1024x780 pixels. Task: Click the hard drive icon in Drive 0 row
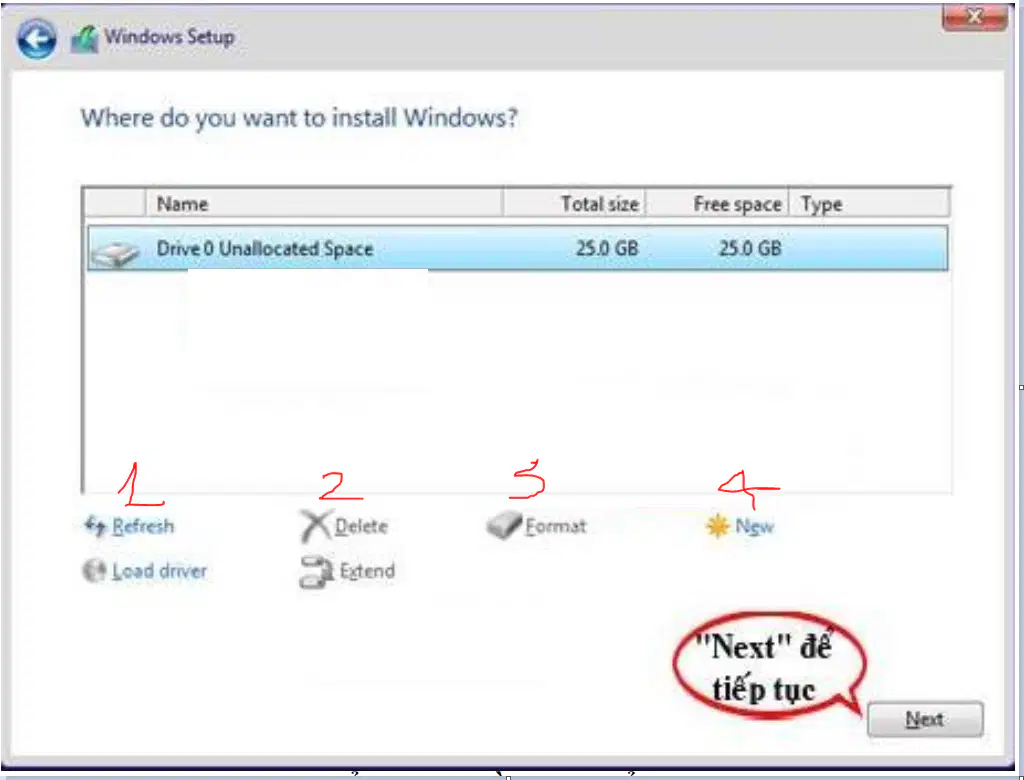click(115, 252)
